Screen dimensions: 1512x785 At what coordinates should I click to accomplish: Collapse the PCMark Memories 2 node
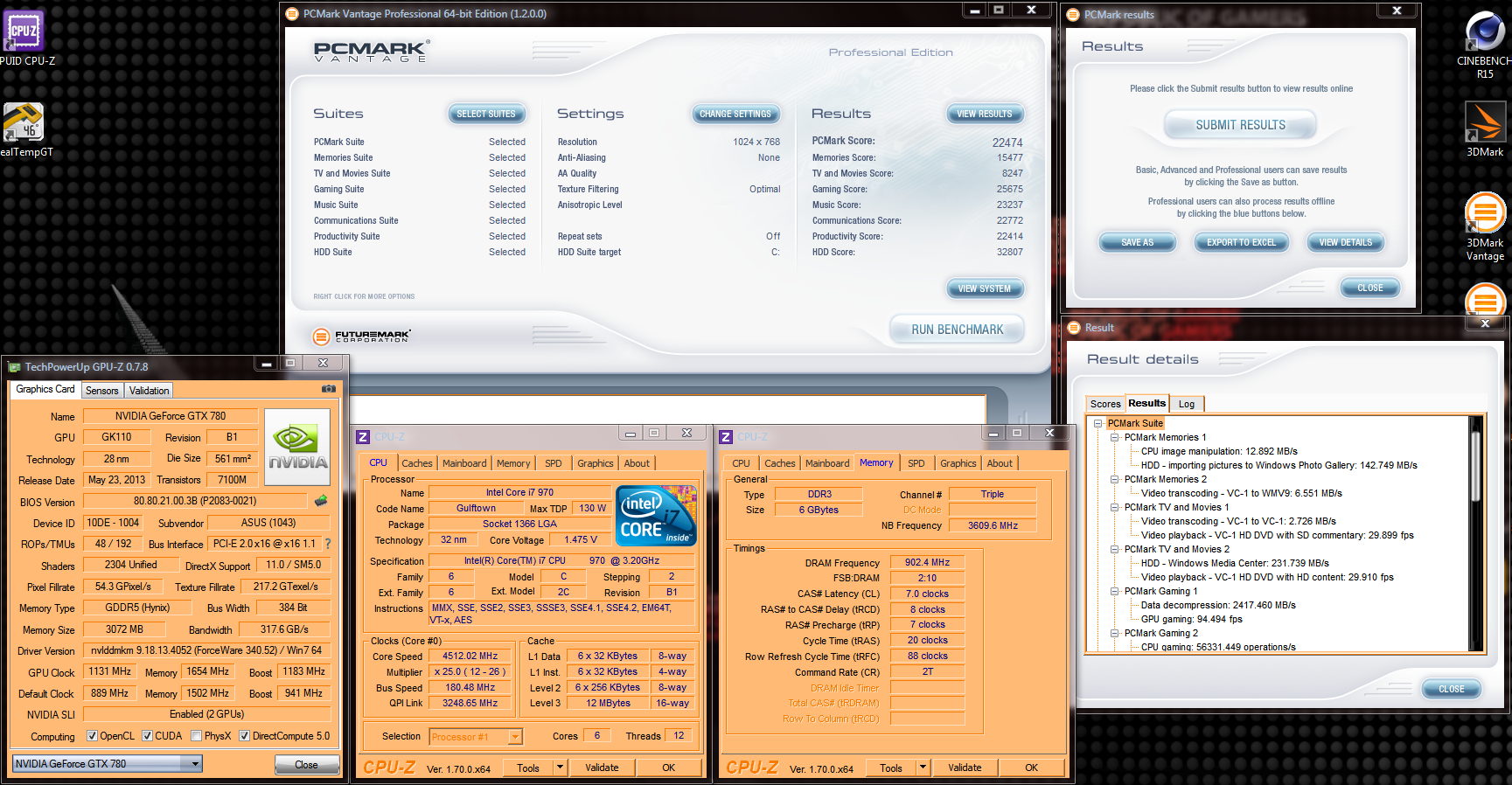point(1115,479)
